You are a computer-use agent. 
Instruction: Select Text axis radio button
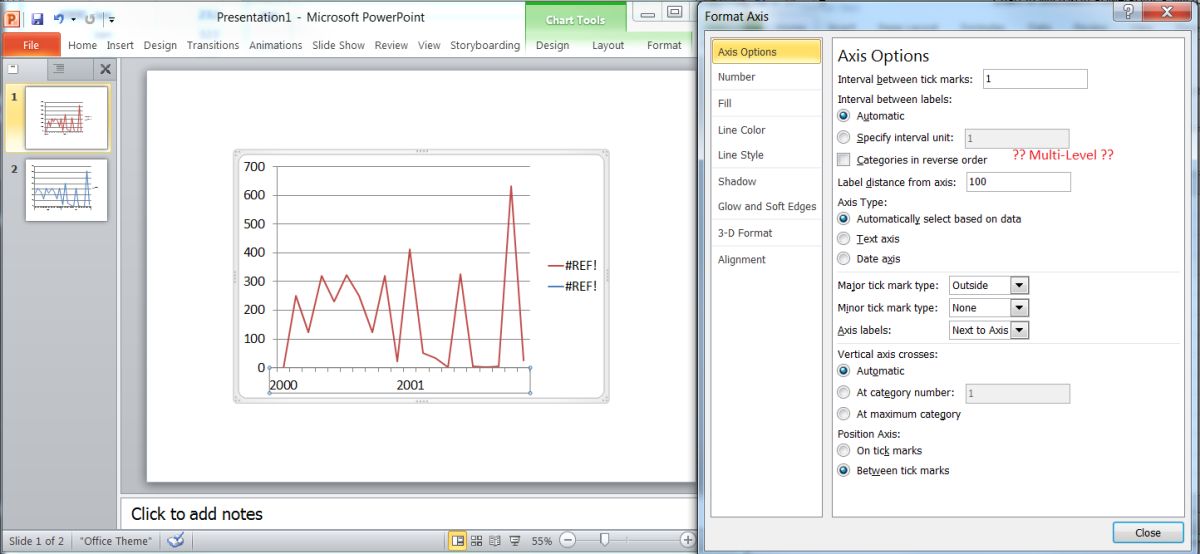(844, 239)
